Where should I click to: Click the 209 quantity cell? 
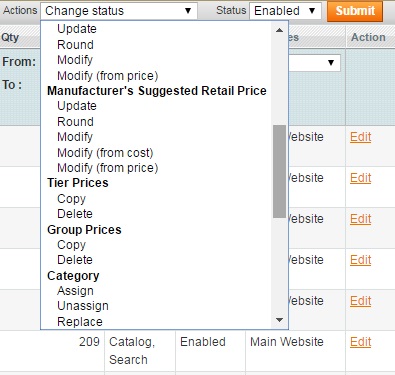[89, 342]
